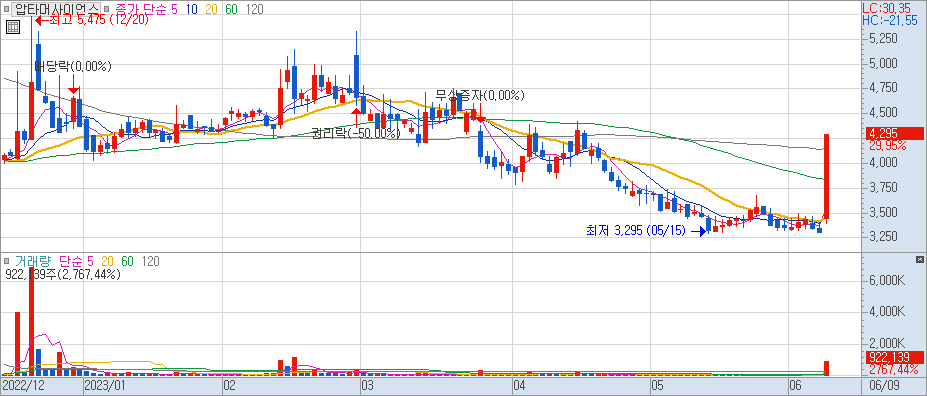Image resolution: width=927 pixels, height=396 pixels.
Task: Select the 5-day price moving average label
Action: 173,9
